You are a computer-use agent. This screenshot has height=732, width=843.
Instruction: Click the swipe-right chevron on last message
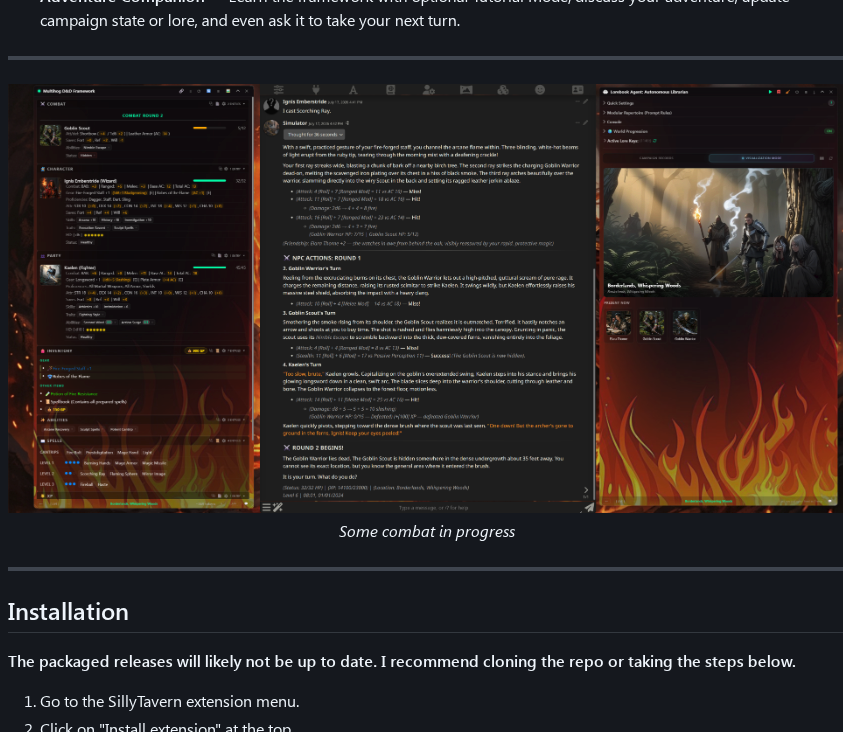click(585, 490)
